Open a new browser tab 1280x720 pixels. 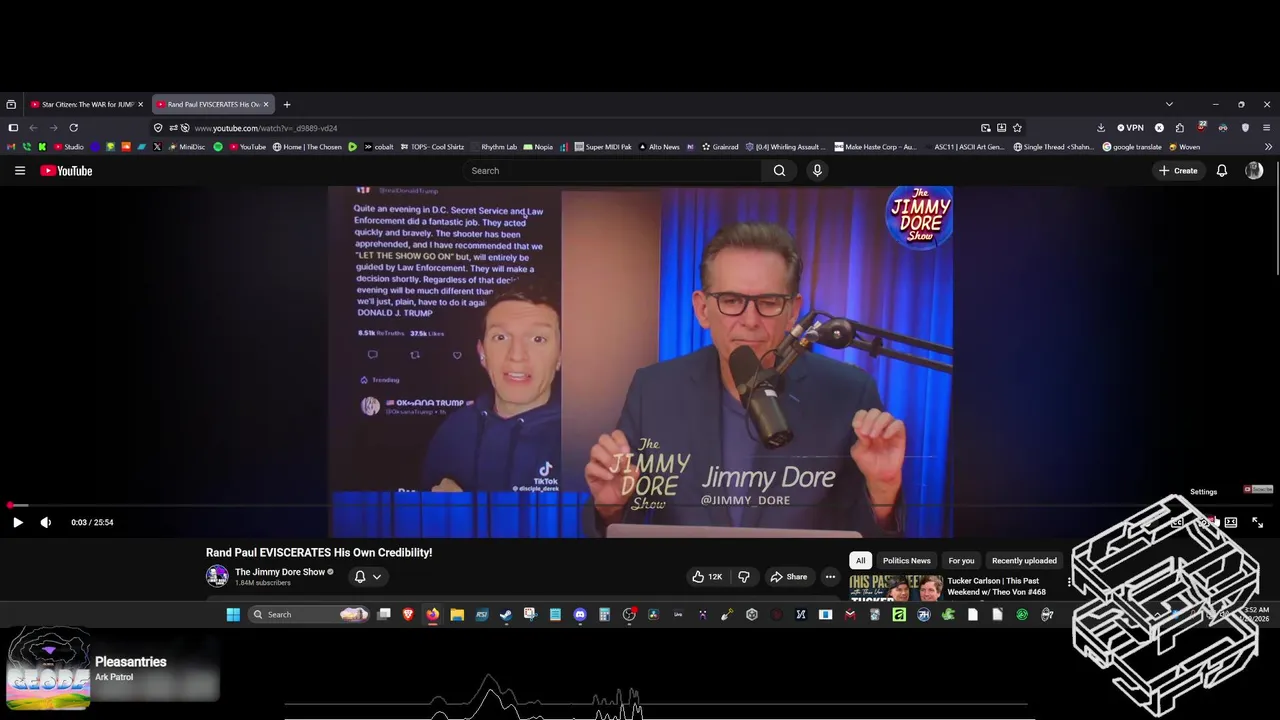pos(287,104)
